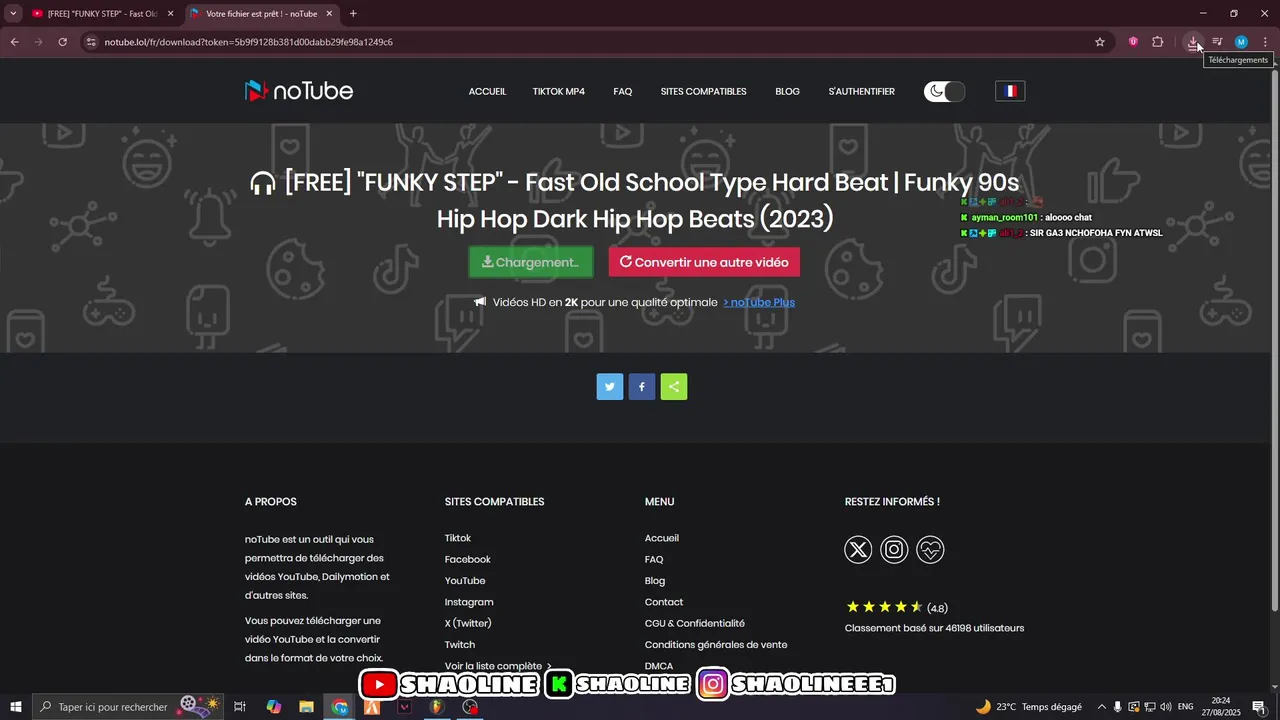This screenshot has width=1280, height=720.
Task: Click S'AUTHENTIFIER in the nav menu
Action: pyautogui.click(x=861, y=91)
